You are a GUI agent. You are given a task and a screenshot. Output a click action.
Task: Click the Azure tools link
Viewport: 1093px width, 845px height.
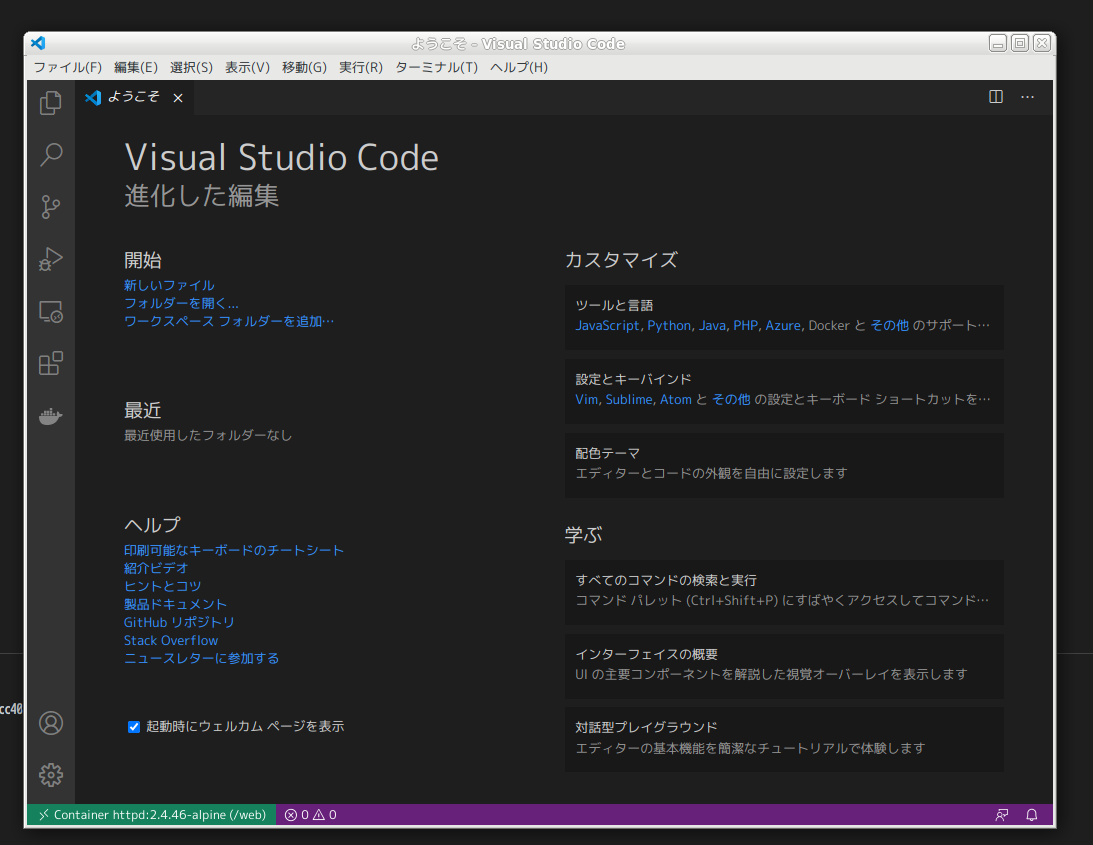click(x=783, y=326)
